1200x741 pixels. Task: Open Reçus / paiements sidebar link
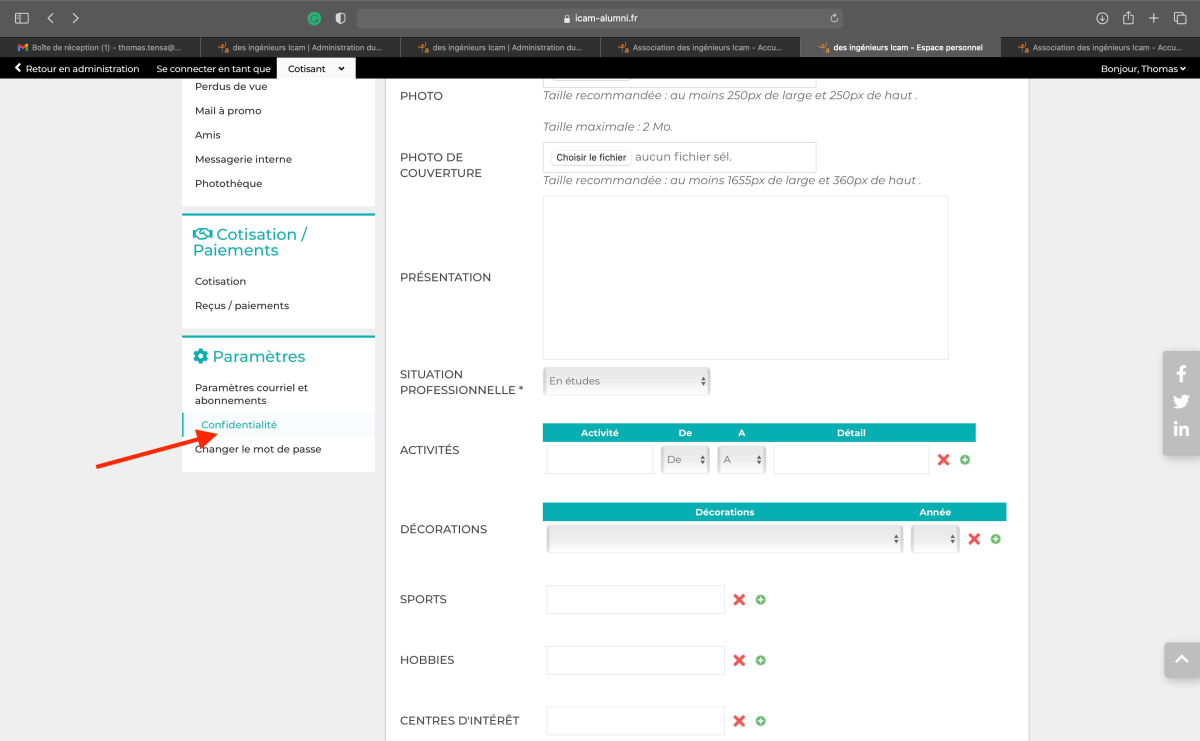pyautogui.click(x=242, y=306)
